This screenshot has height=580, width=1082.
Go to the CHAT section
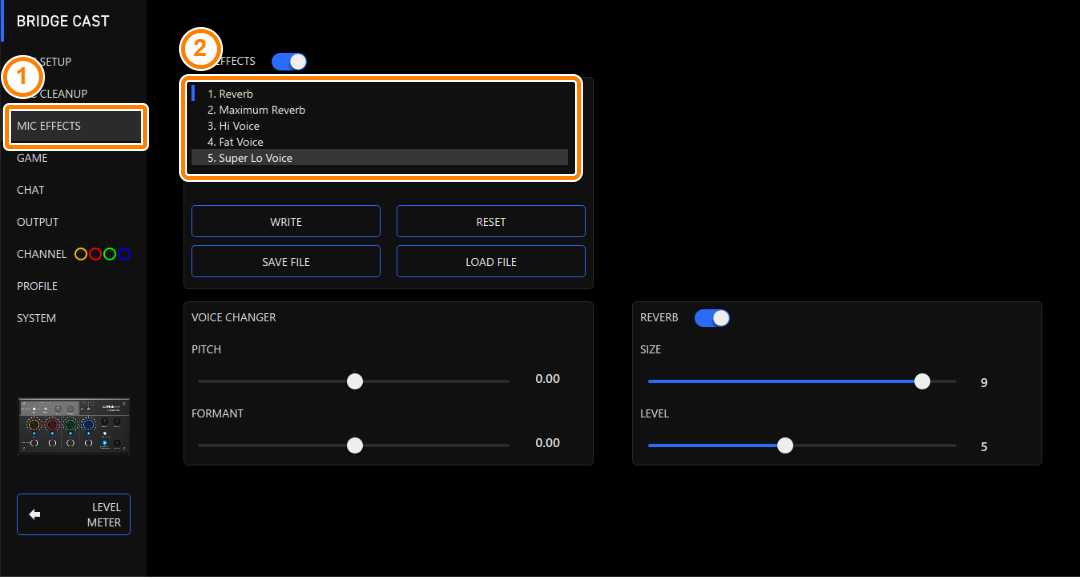pos(30,190)
